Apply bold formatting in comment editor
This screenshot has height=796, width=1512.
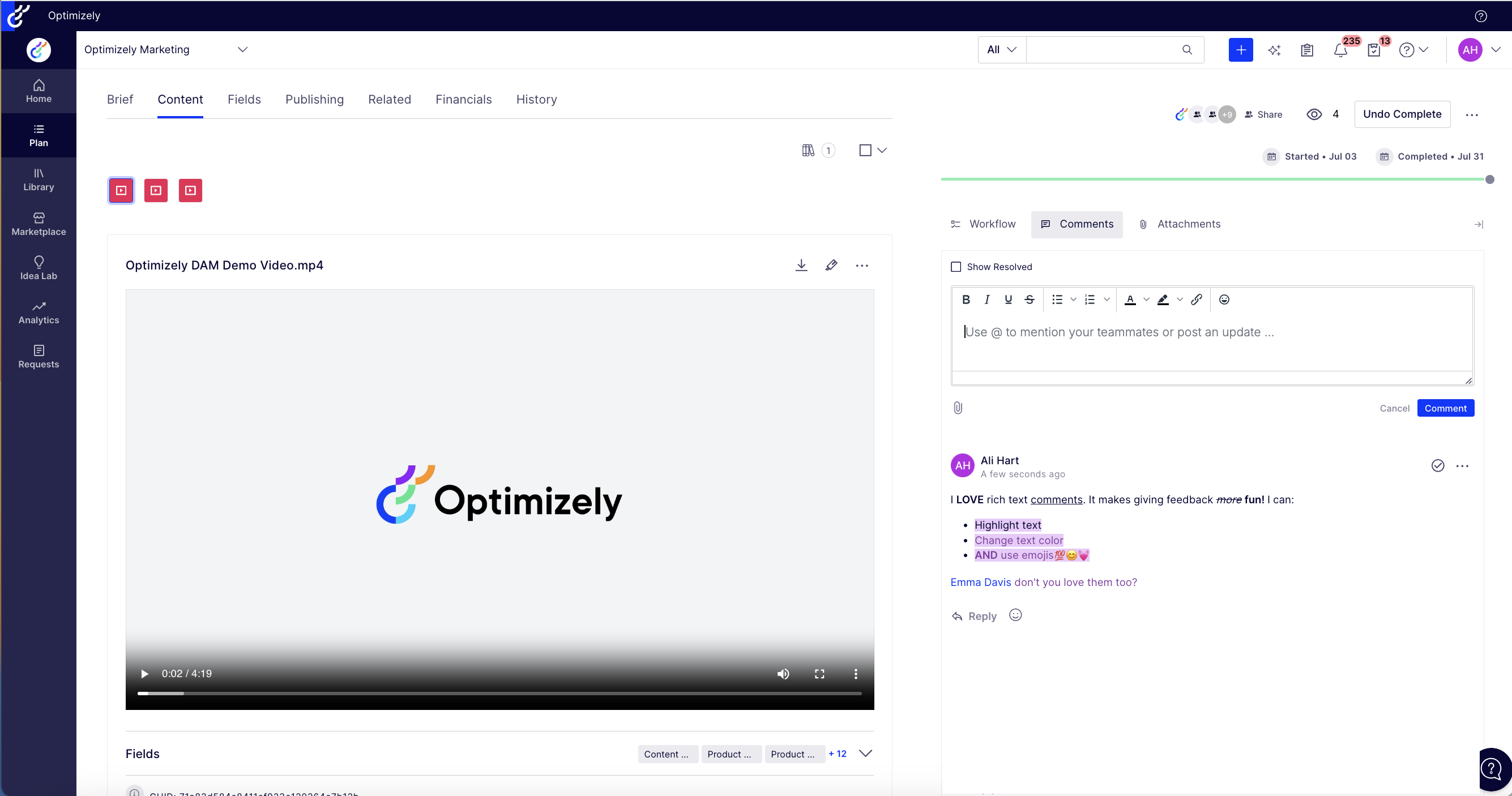[966, 299]
